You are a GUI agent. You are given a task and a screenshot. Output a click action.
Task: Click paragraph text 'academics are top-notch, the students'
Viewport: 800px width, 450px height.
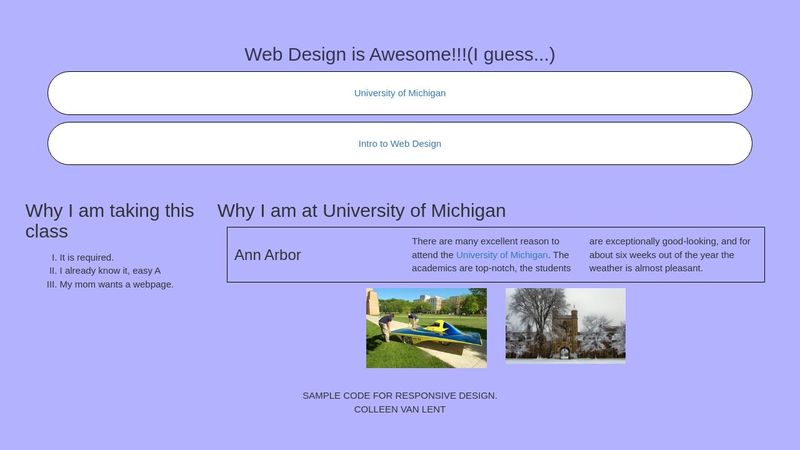click(x=491, y=268)
